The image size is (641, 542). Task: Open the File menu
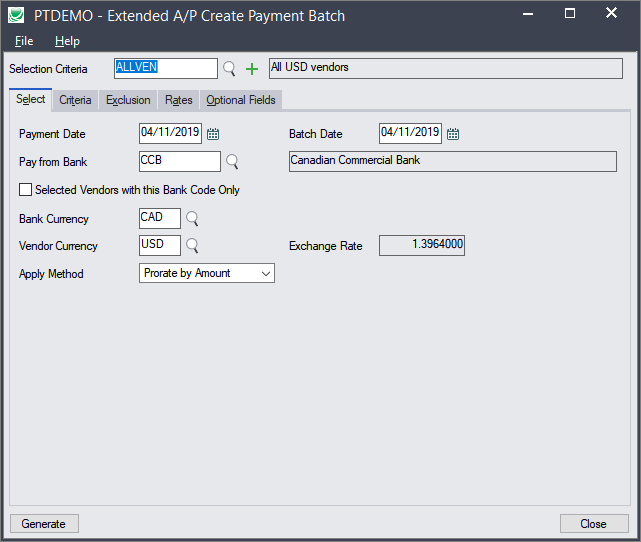point(24,41)
